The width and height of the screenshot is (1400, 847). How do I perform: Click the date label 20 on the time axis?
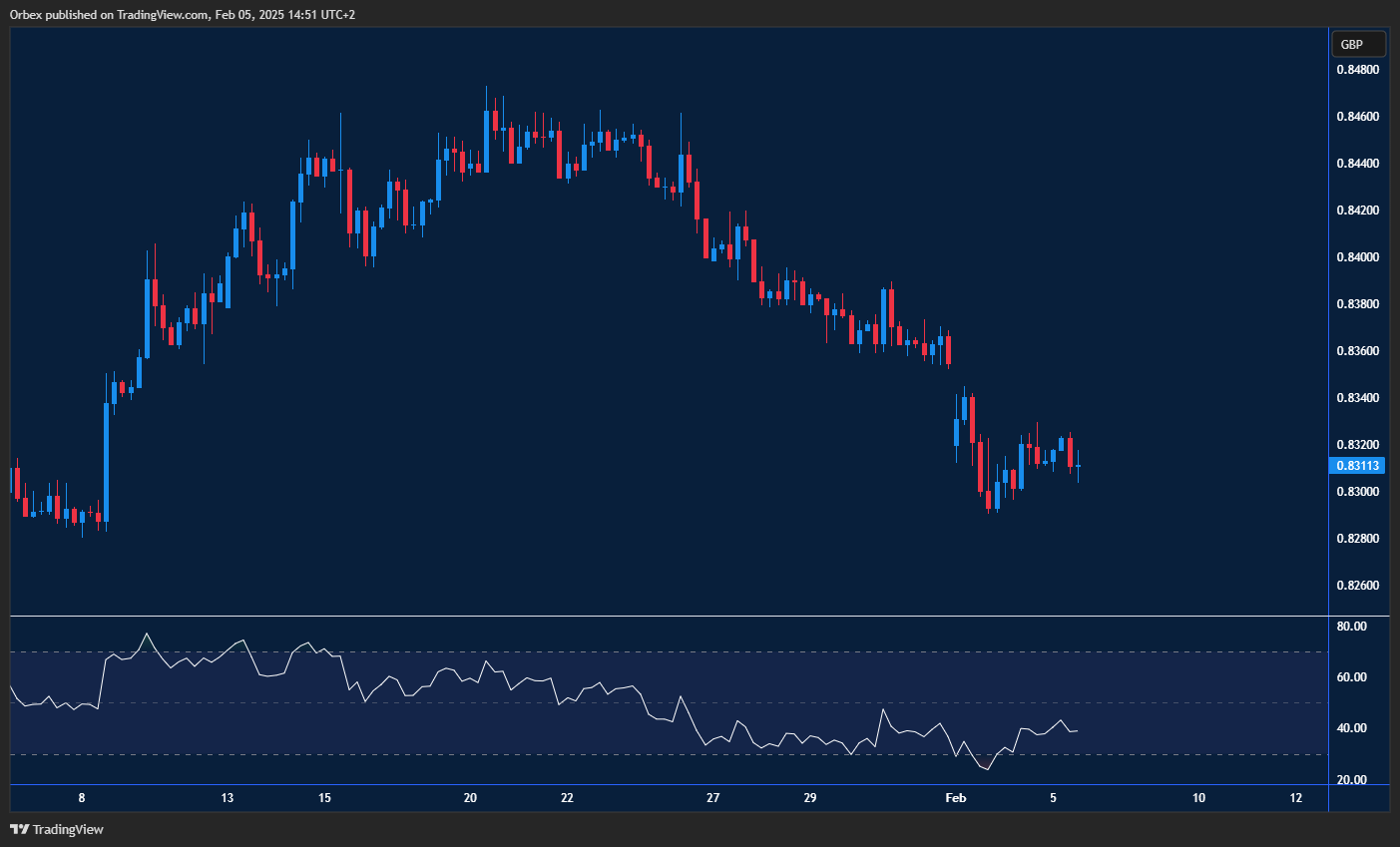point(469,798)
